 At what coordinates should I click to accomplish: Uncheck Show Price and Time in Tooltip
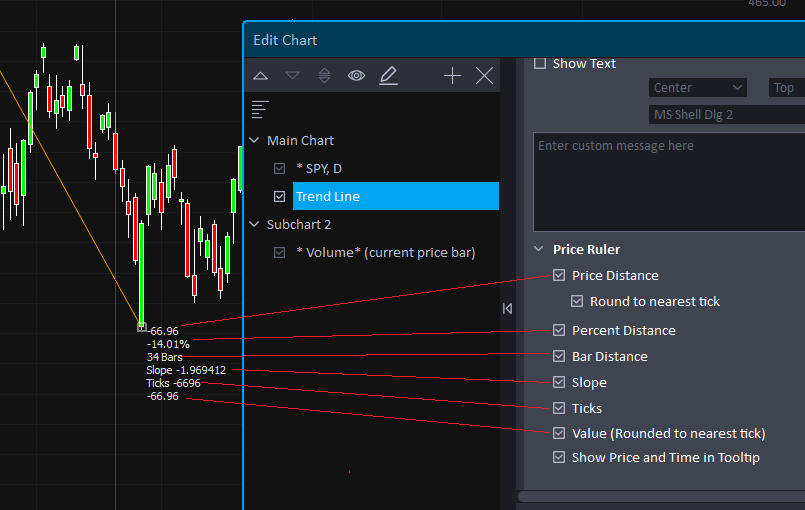559,457
